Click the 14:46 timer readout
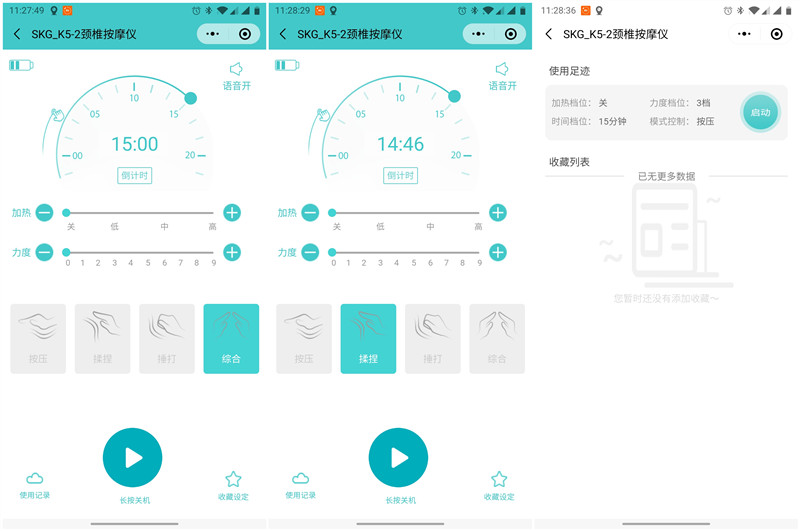This screenshot has width=800, height=531. [x=401, y=144]
